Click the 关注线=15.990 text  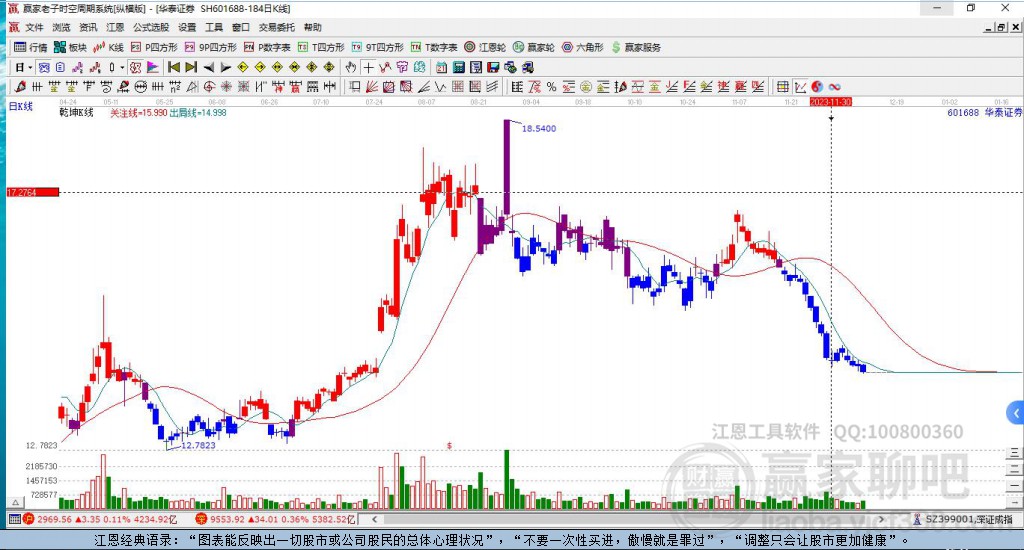point(138,112)
